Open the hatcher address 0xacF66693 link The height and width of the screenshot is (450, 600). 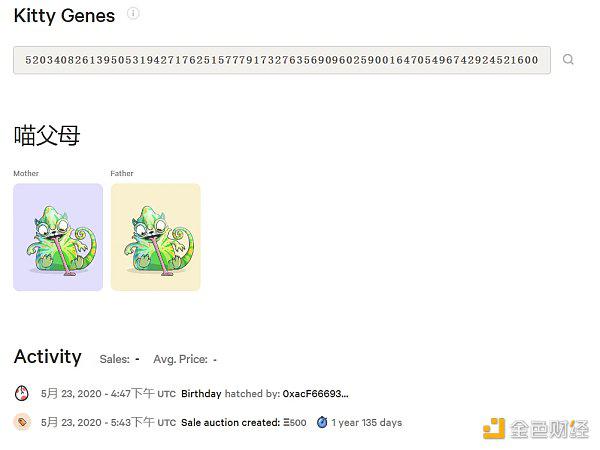(x=315, y=394)
